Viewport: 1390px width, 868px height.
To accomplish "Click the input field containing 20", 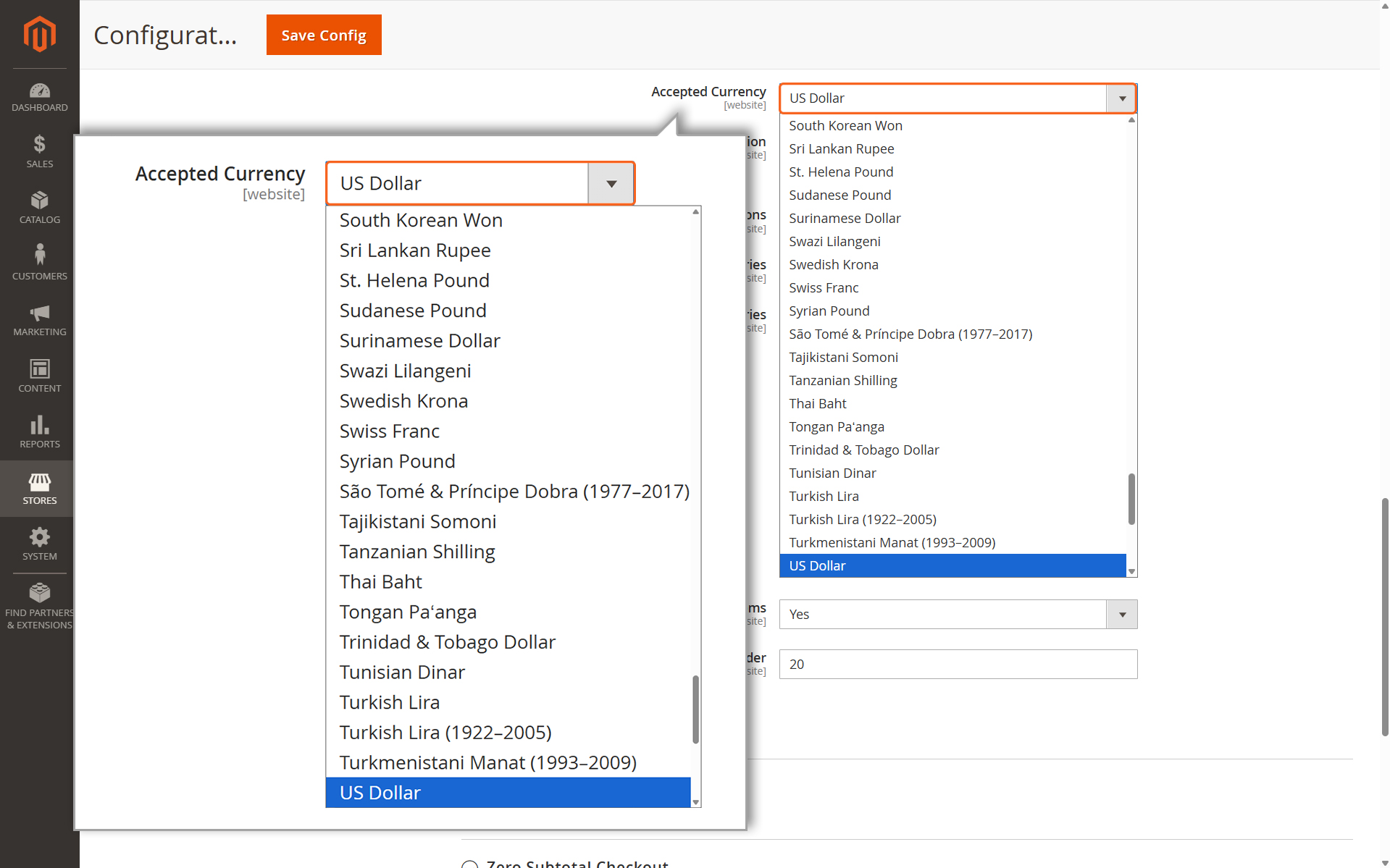I will (958, 664).
